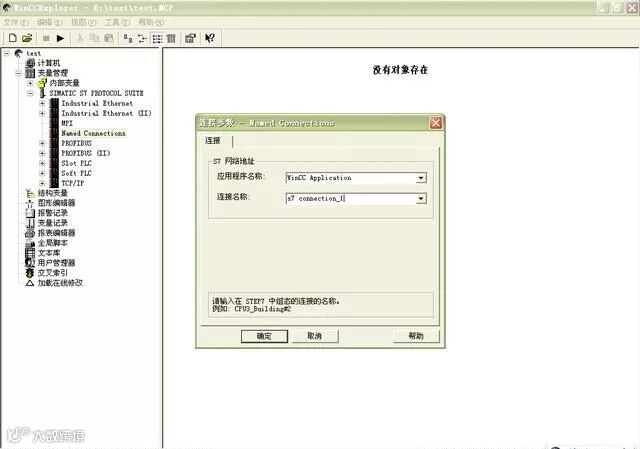
Task: Select the 结构变量 structure tag icon
Action: pos(30,193)
